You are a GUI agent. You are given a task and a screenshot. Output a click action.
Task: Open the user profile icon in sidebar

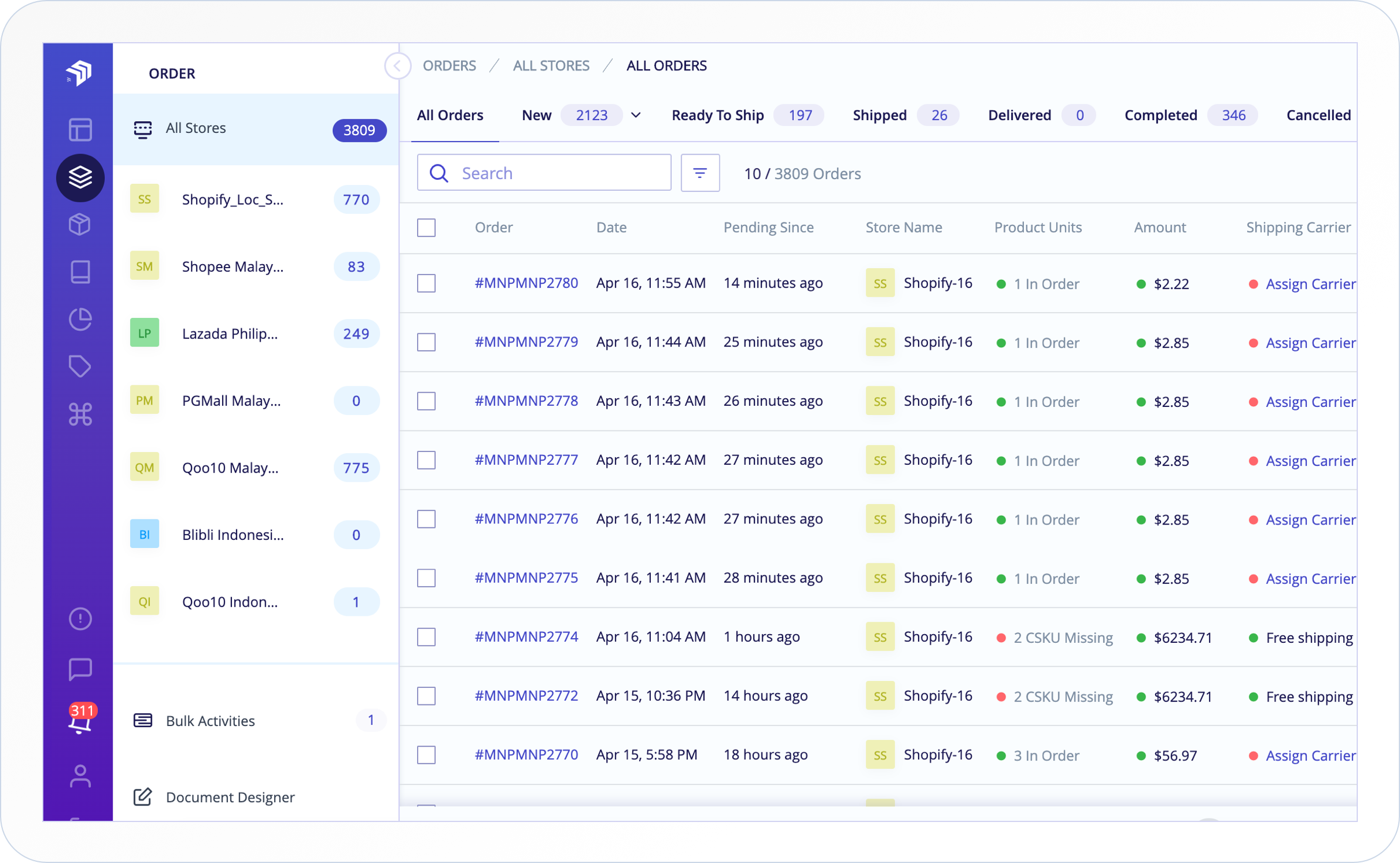click(x=80, y=776)
